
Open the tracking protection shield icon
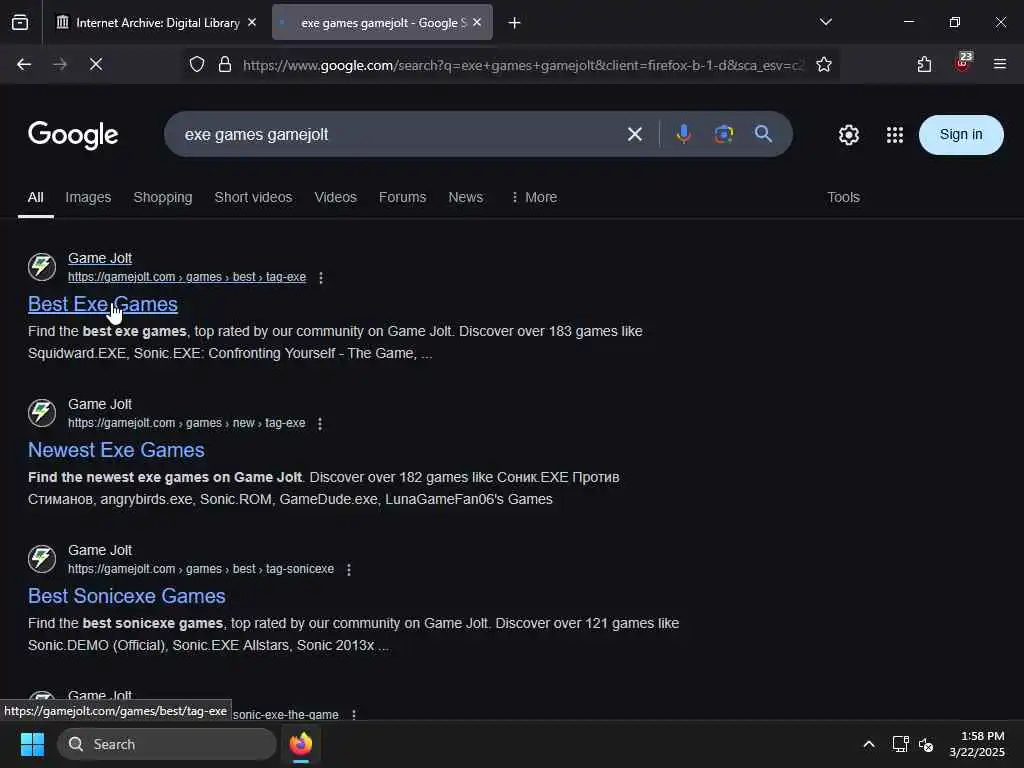click(197, 64)
